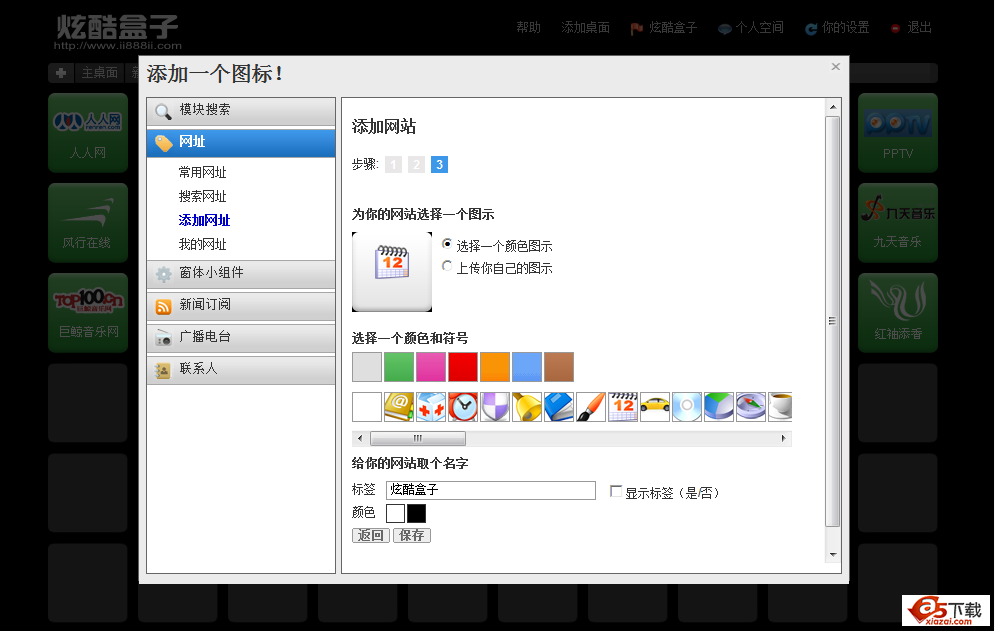Choose the yellow bell symbol

click(527, 407)
